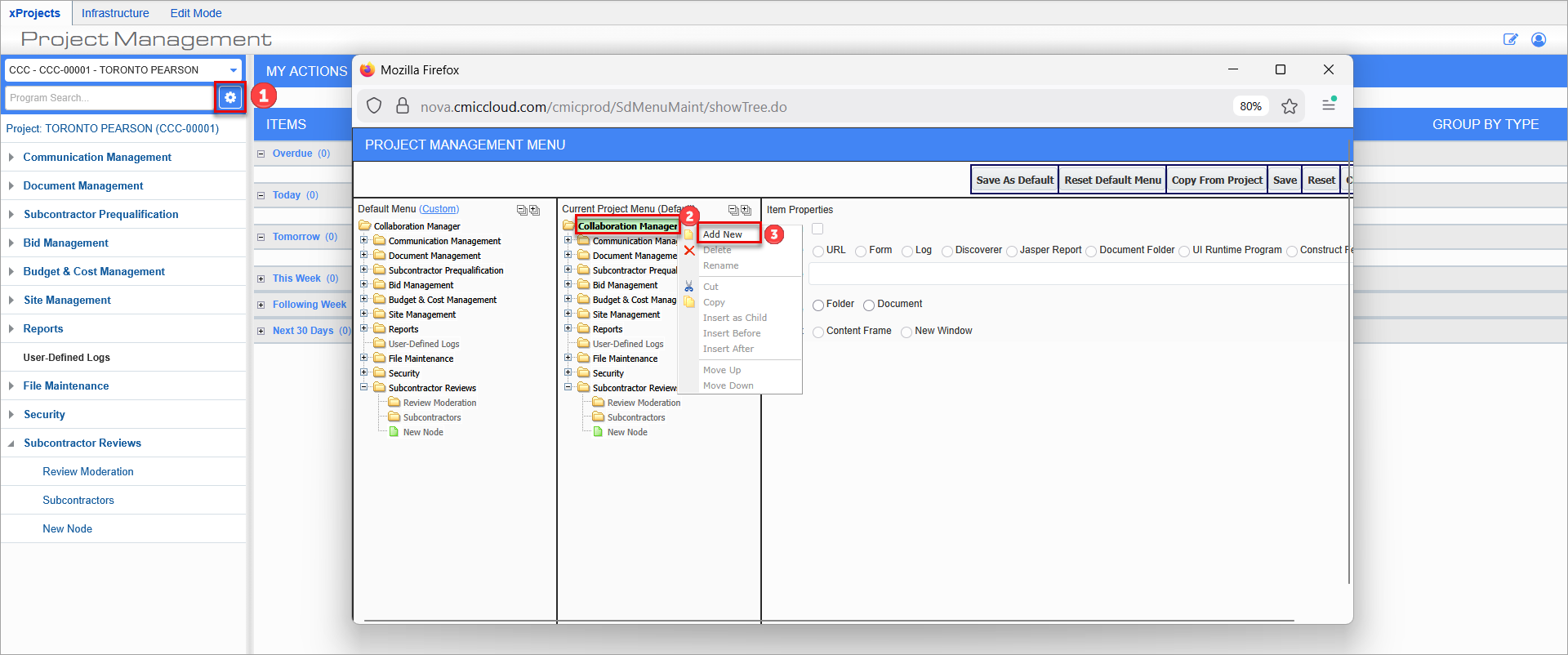Choose Add New from context menu
The height and width of the screenshot is (655, 1568).
pos(728,234)
